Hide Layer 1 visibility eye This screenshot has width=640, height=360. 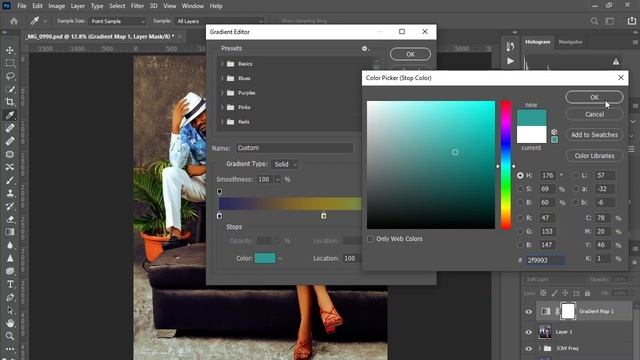(529, 332)
